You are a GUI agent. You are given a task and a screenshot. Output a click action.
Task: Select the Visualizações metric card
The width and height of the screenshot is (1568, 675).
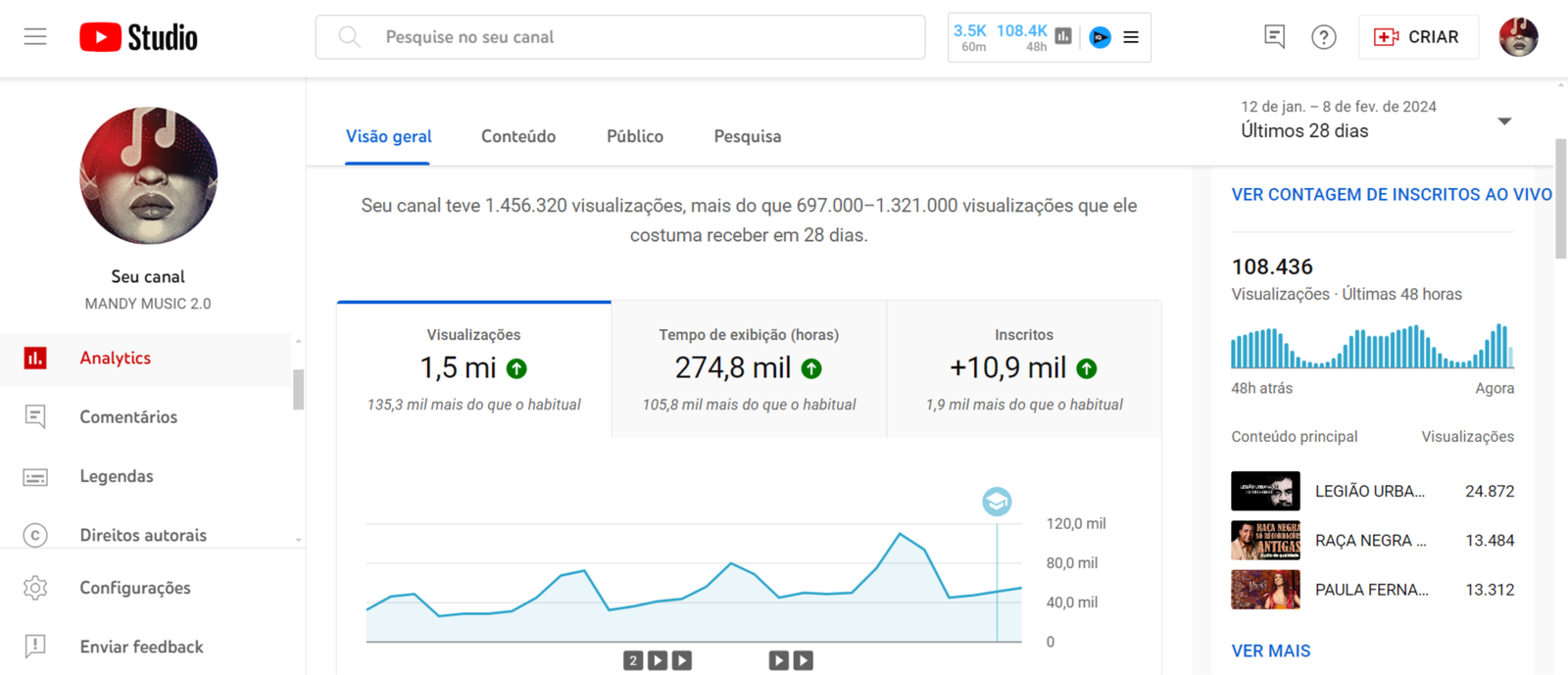coord(474,369)
